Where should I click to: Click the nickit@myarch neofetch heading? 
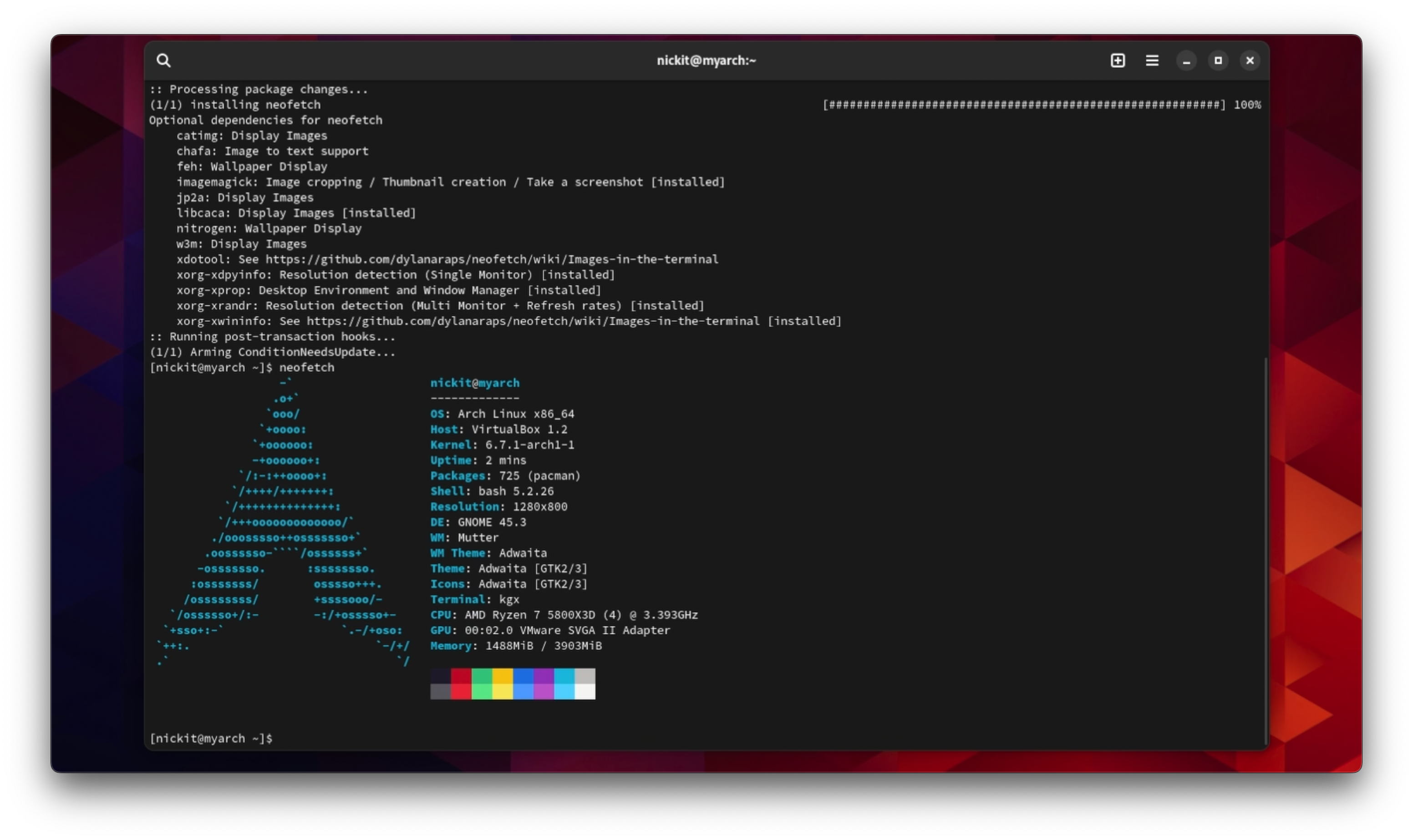[x=474, y=383]
